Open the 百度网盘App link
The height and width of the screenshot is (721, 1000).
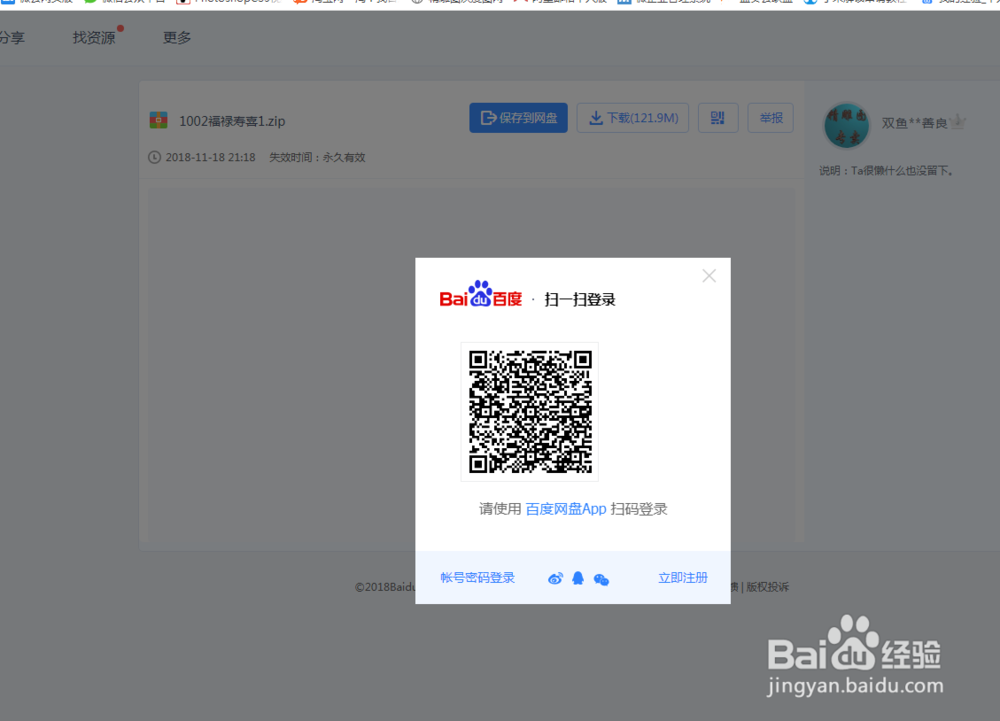(566, 509)
